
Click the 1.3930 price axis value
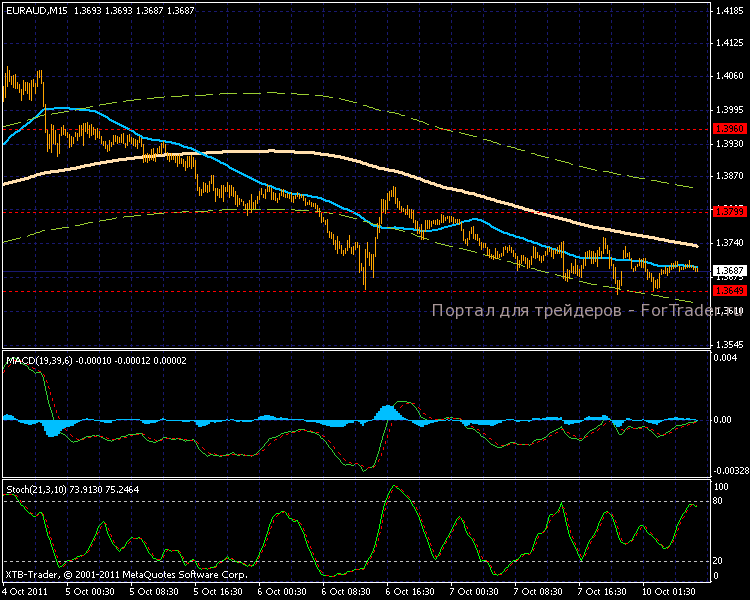pos(730,144)
